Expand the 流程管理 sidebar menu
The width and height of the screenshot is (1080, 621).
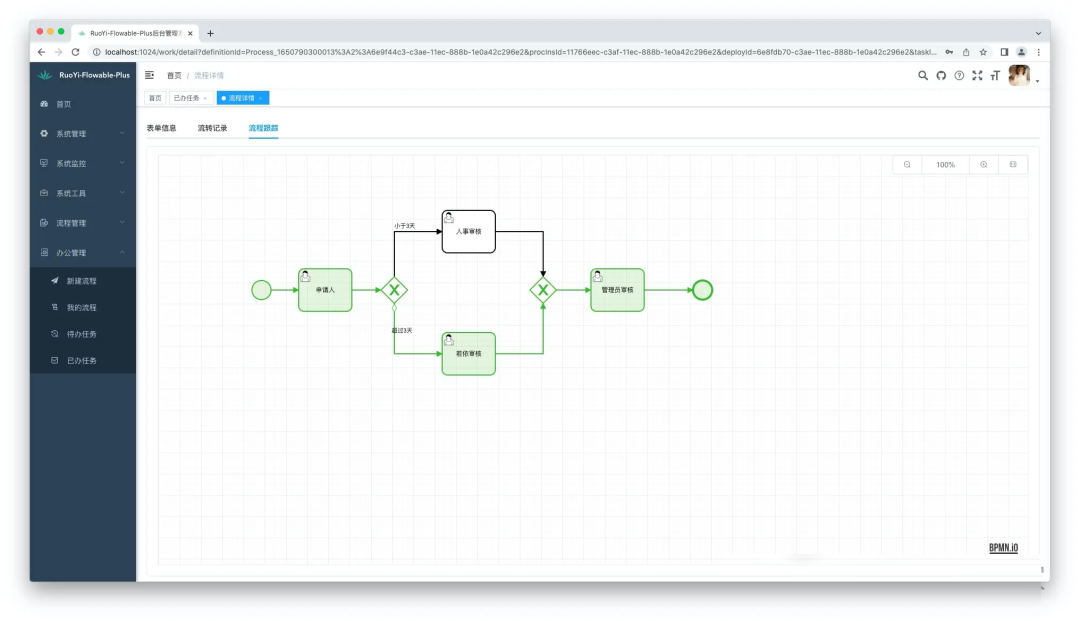(82, 223)
